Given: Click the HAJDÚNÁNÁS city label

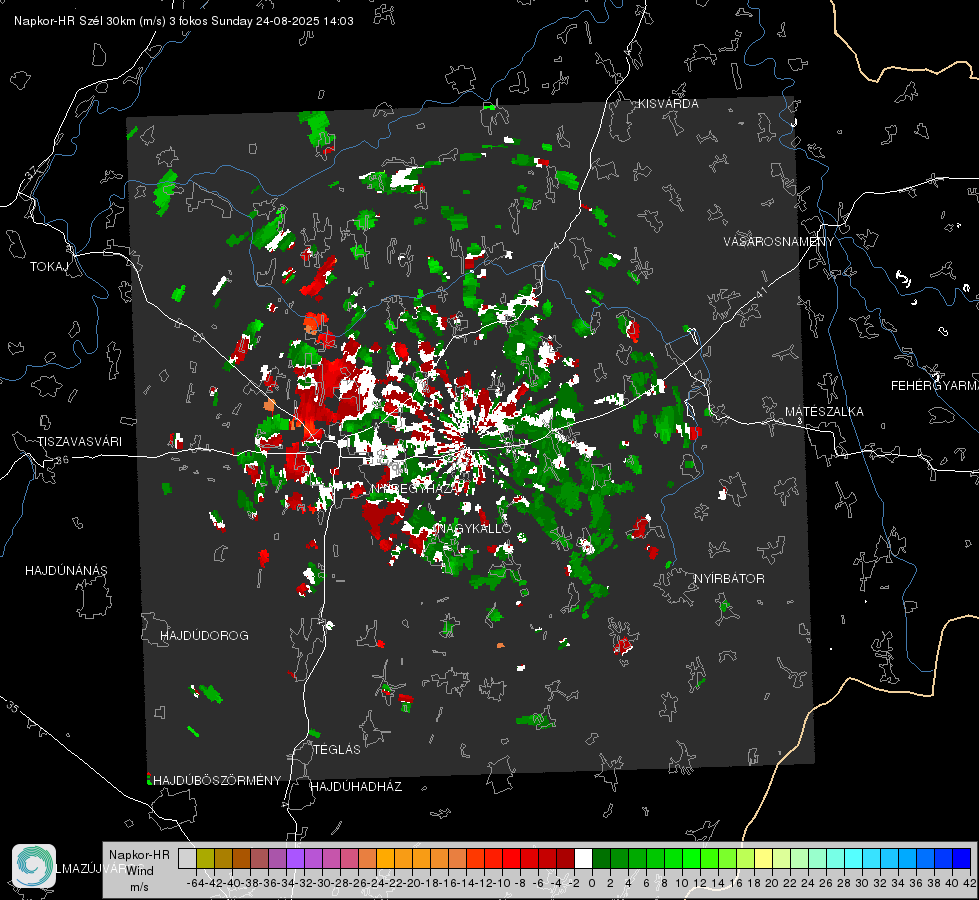Looking at the screenshot, I should coord(66,571).
